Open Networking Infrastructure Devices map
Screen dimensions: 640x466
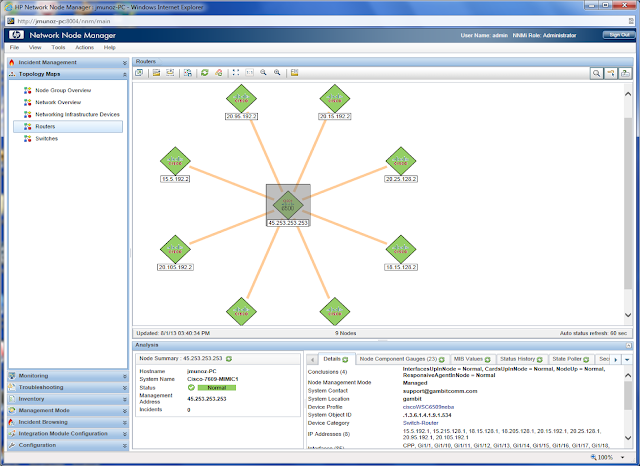pos(77,115)
